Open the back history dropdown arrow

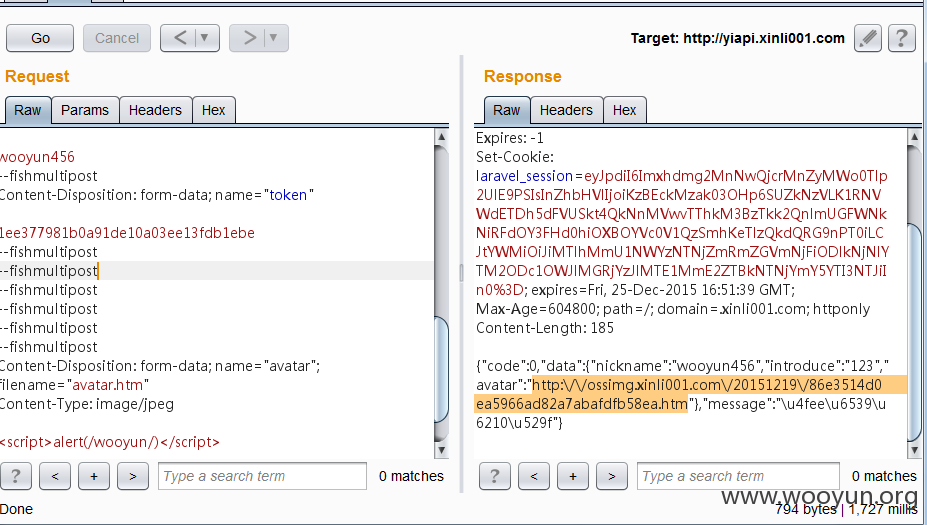click(x=205, y=38)
